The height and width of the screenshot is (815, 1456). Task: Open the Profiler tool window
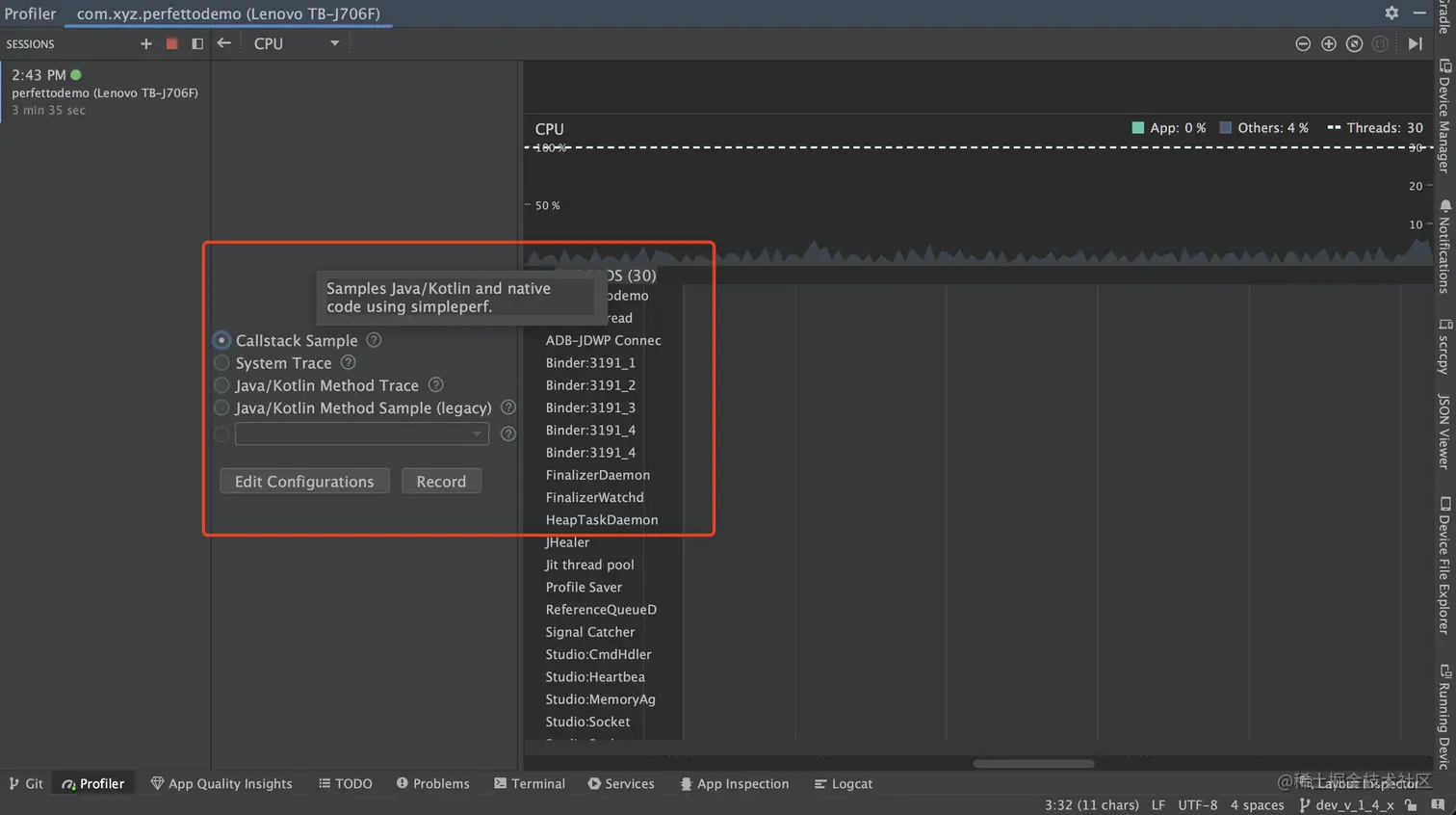tap(93, 783)
